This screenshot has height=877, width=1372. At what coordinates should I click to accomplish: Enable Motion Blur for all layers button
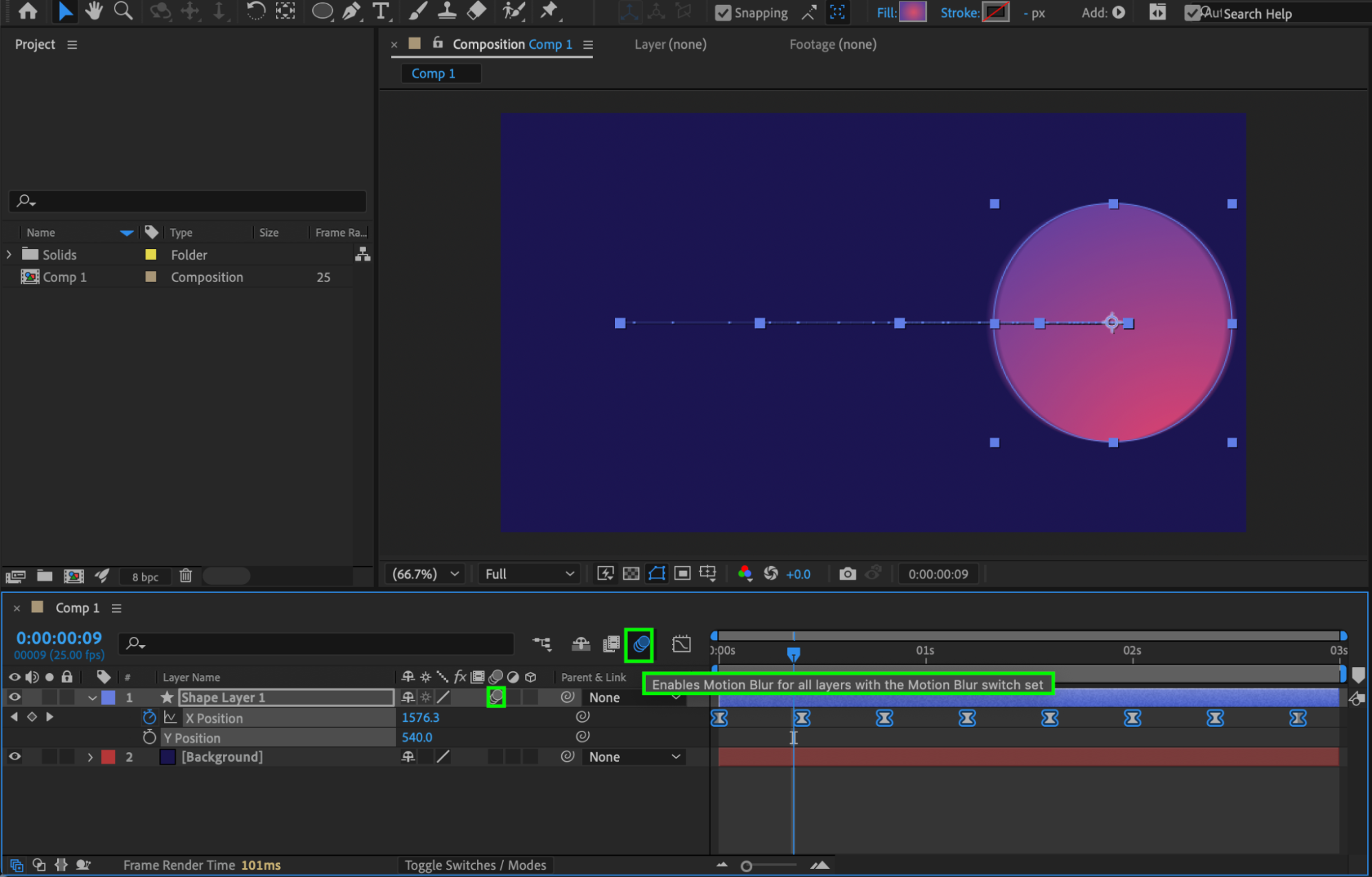click(640, 644)
